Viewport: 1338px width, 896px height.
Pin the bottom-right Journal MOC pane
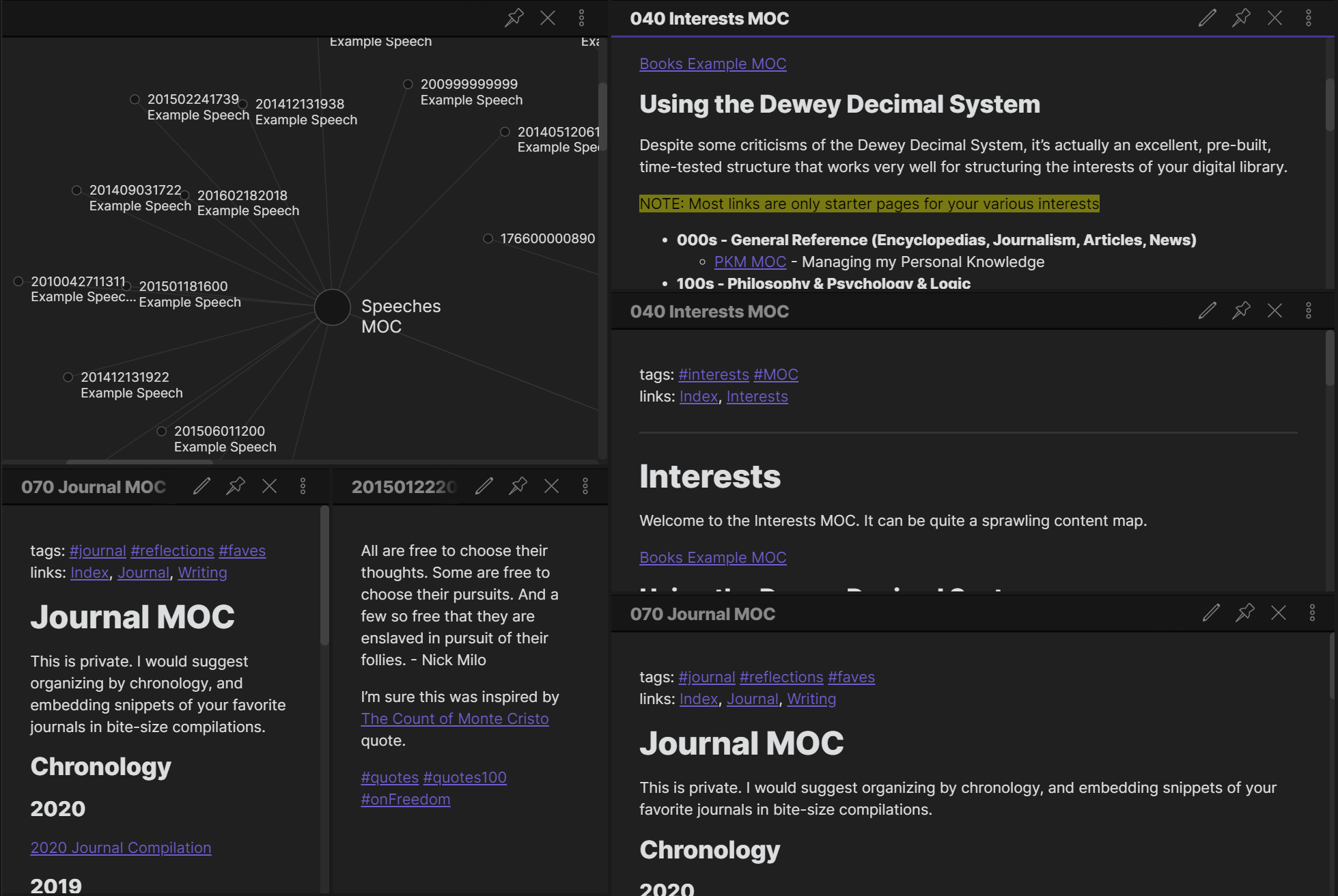click(x=1244, y=613)
